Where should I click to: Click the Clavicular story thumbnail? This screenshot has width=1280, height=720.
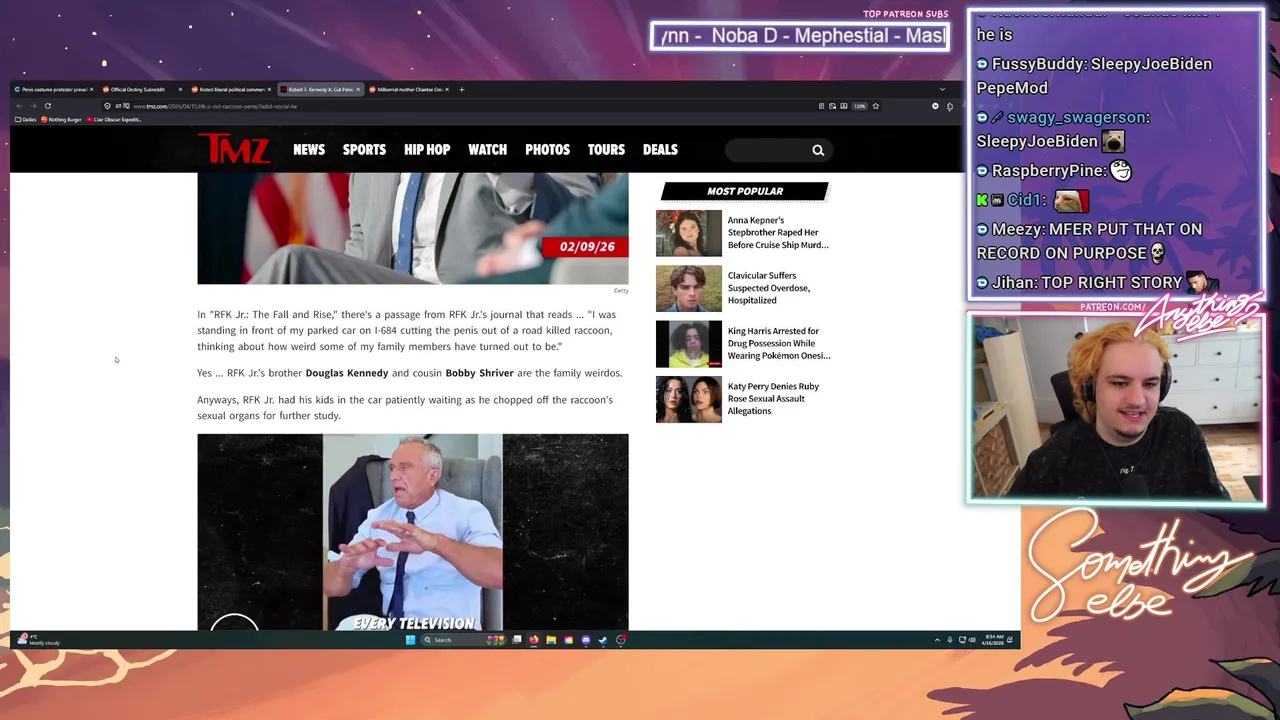point(688,289)
